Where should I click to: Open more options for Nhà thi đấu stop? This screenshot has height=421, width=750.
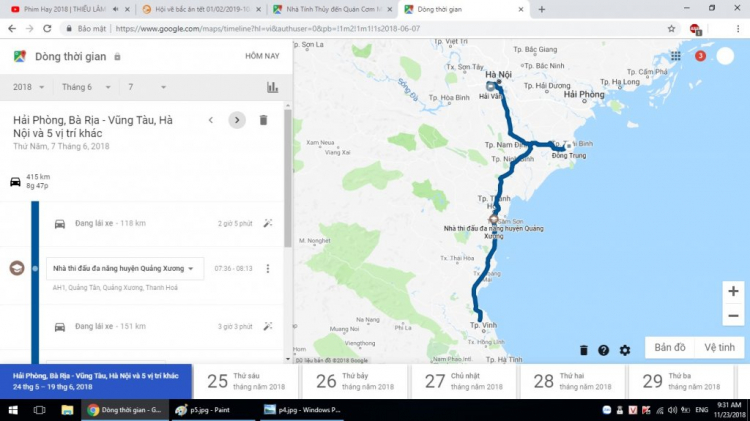[268, 268]
